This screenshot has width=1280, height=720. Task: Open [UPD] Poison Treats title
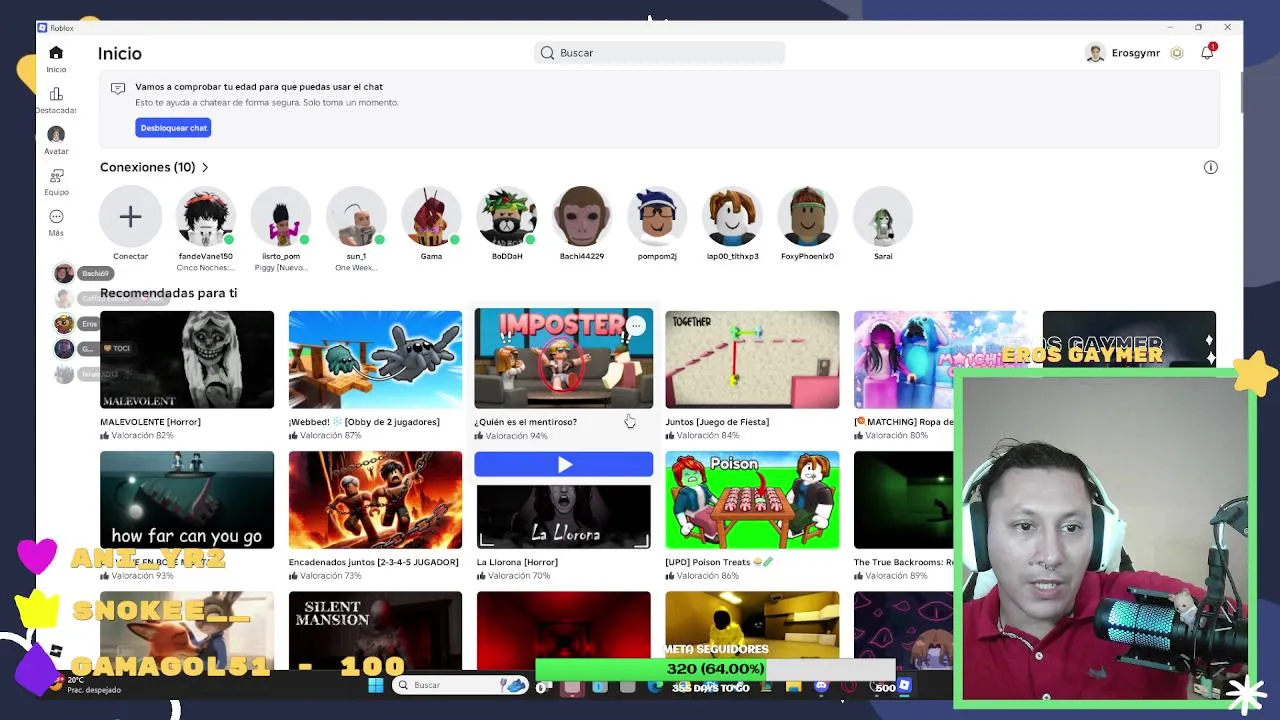719,562
